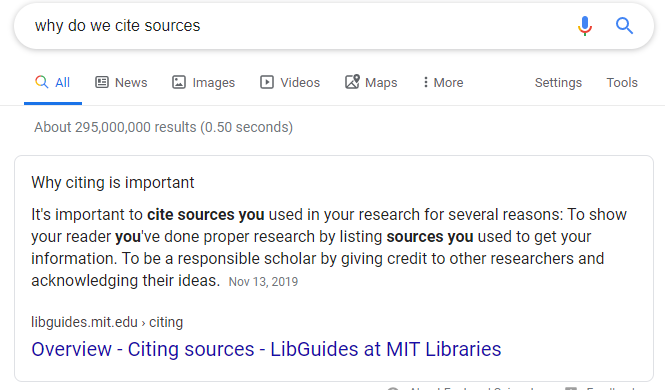Open the Images tab label
Screen dimensions: 665x390
pos(214,83)
